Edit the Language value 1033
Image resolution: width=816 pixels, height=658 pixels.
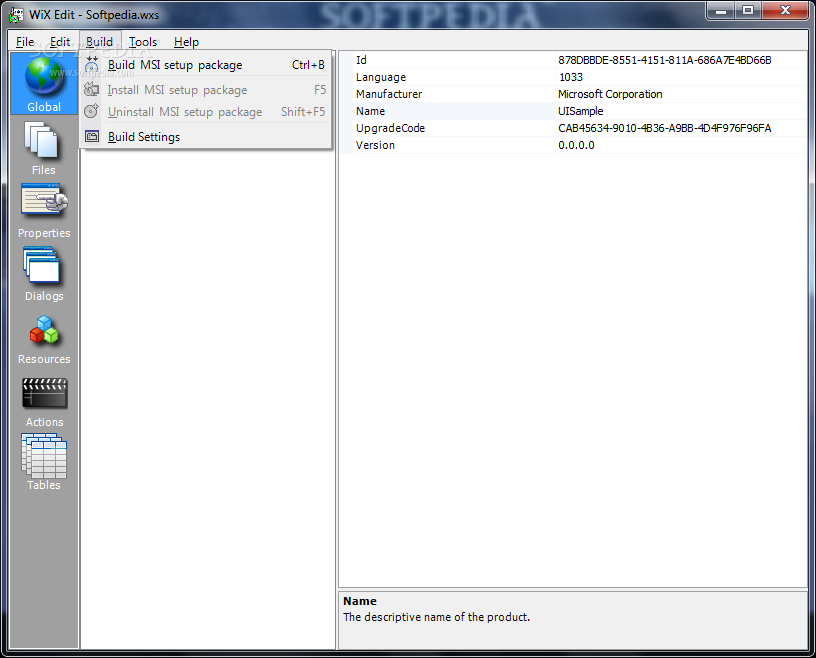pyautogui.click(x=570, y=77)
